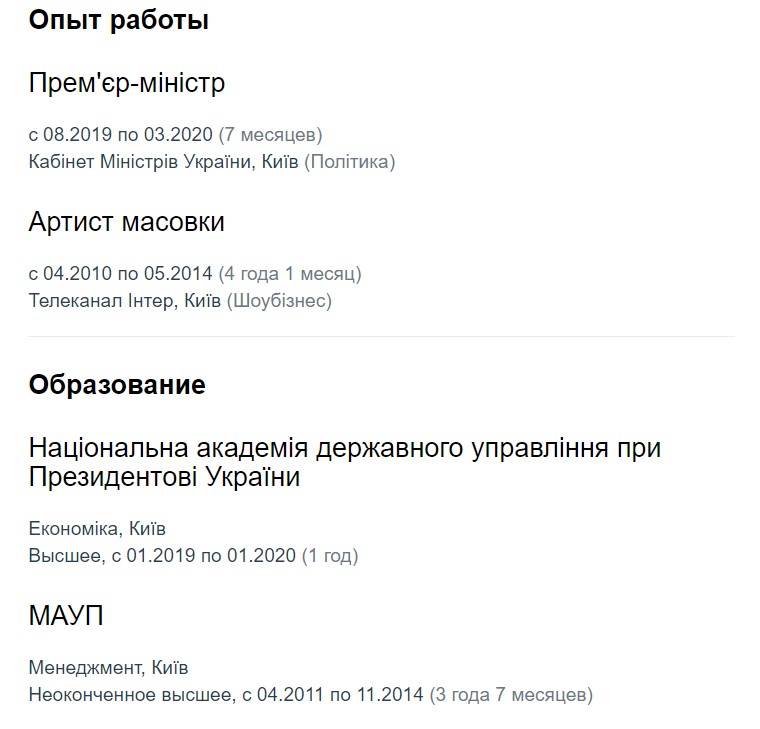Click the "(4 года 1 месяц)" duration
Image resolution: width=760 pixels, height=729 pixels.
[290, 273]
